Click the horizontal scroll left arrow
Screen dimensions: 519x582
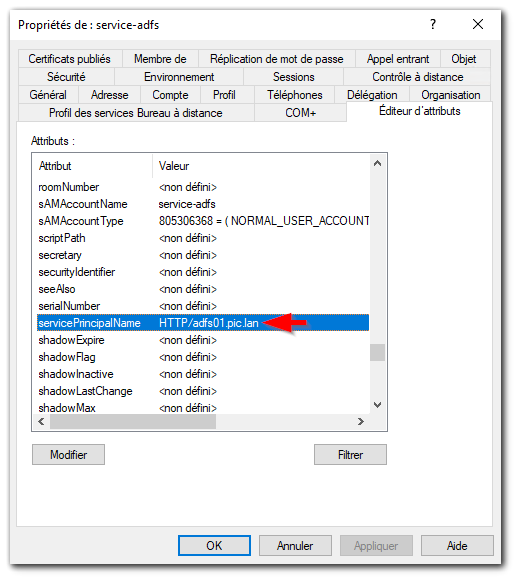[41, 422]
